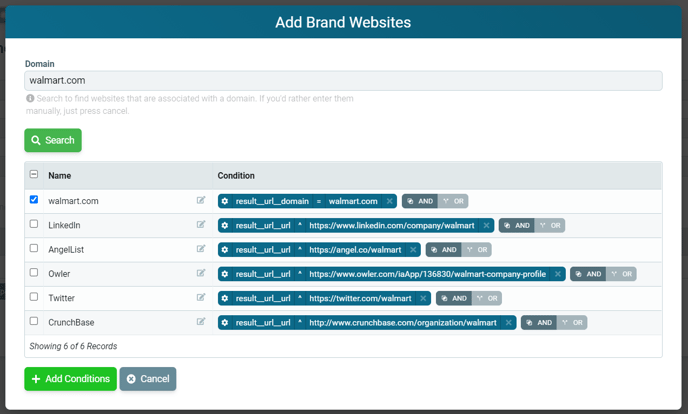Remove the CrunchBase organization condition

509,323
